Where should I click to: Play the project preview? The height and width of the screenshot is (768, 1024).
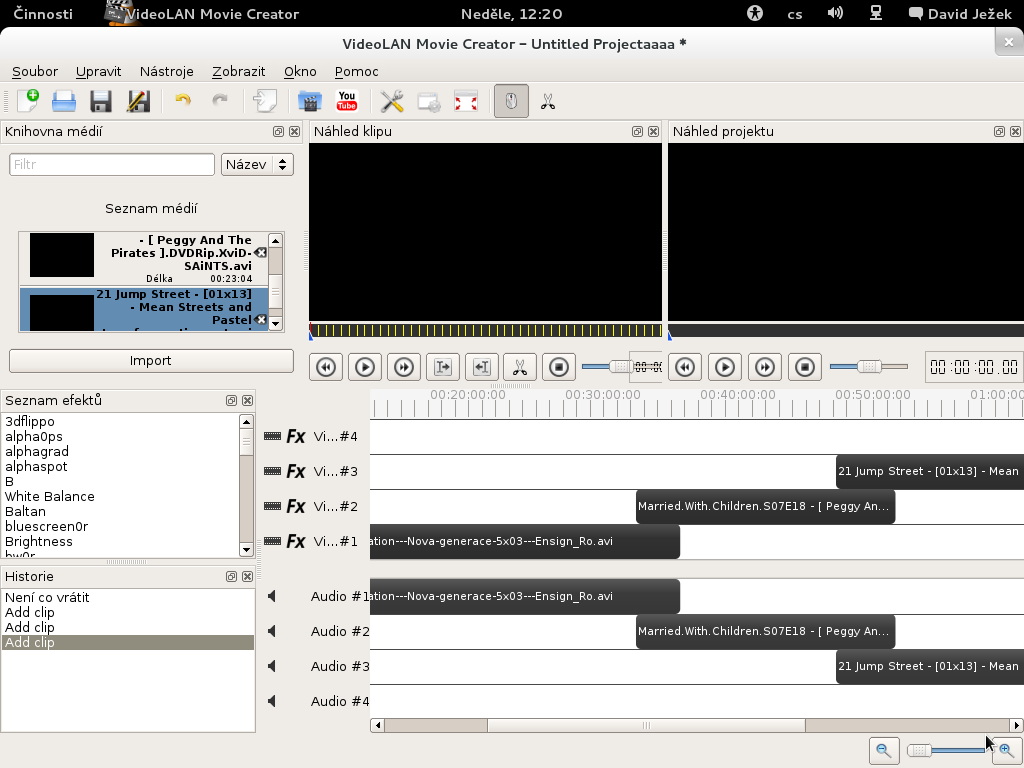pos(725,367)
